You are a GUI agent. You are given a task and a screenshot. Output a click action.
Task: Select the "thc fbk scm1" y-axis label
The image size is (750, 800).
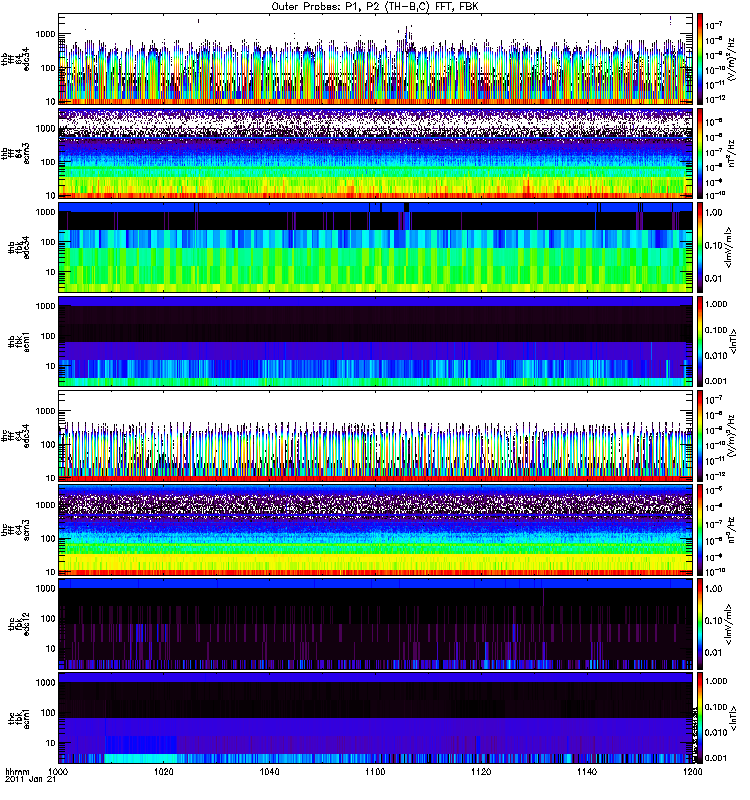(19, 718)
